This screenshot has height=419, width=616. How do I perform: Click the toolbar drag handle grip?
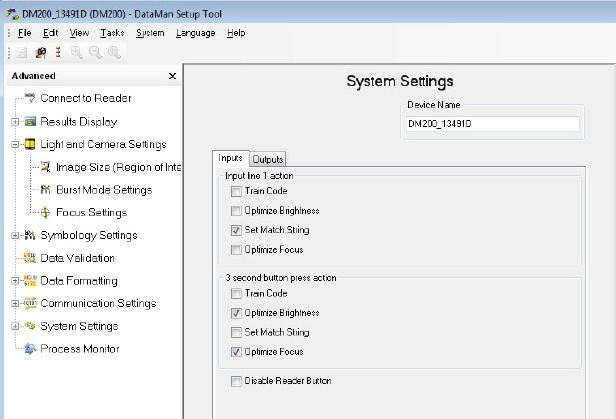[x=9, y=53]
